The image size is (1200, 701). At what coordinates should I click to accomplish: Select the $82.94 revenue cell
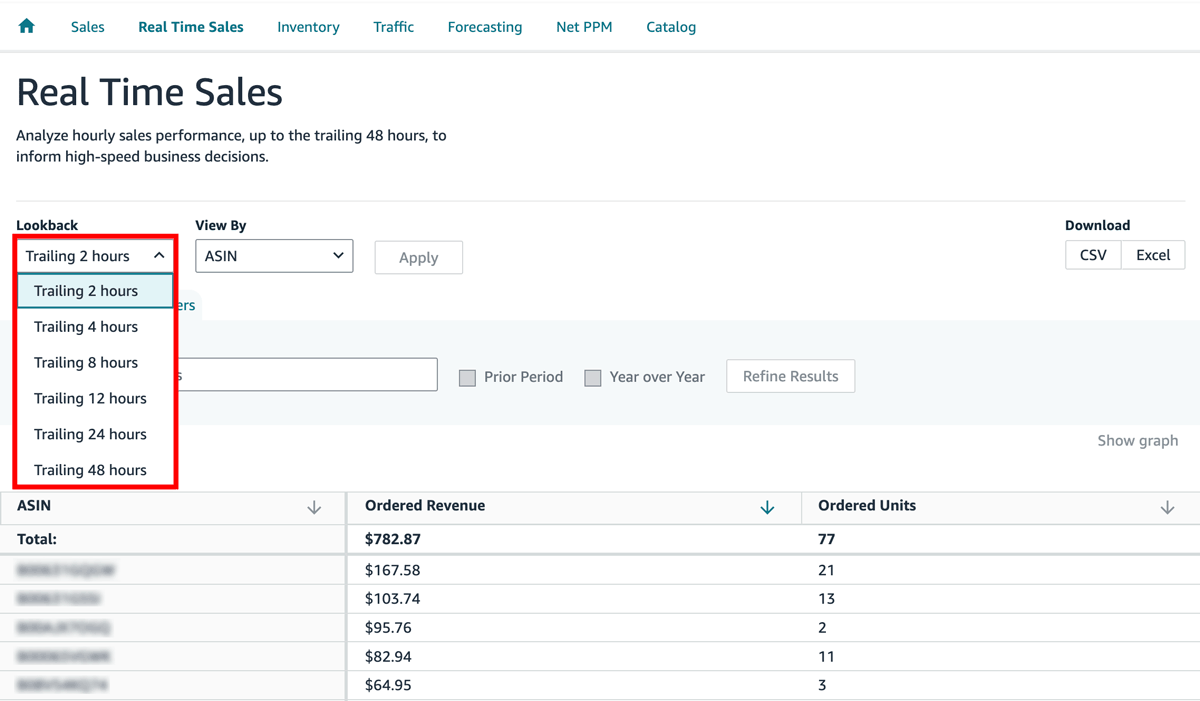point(574,657)
